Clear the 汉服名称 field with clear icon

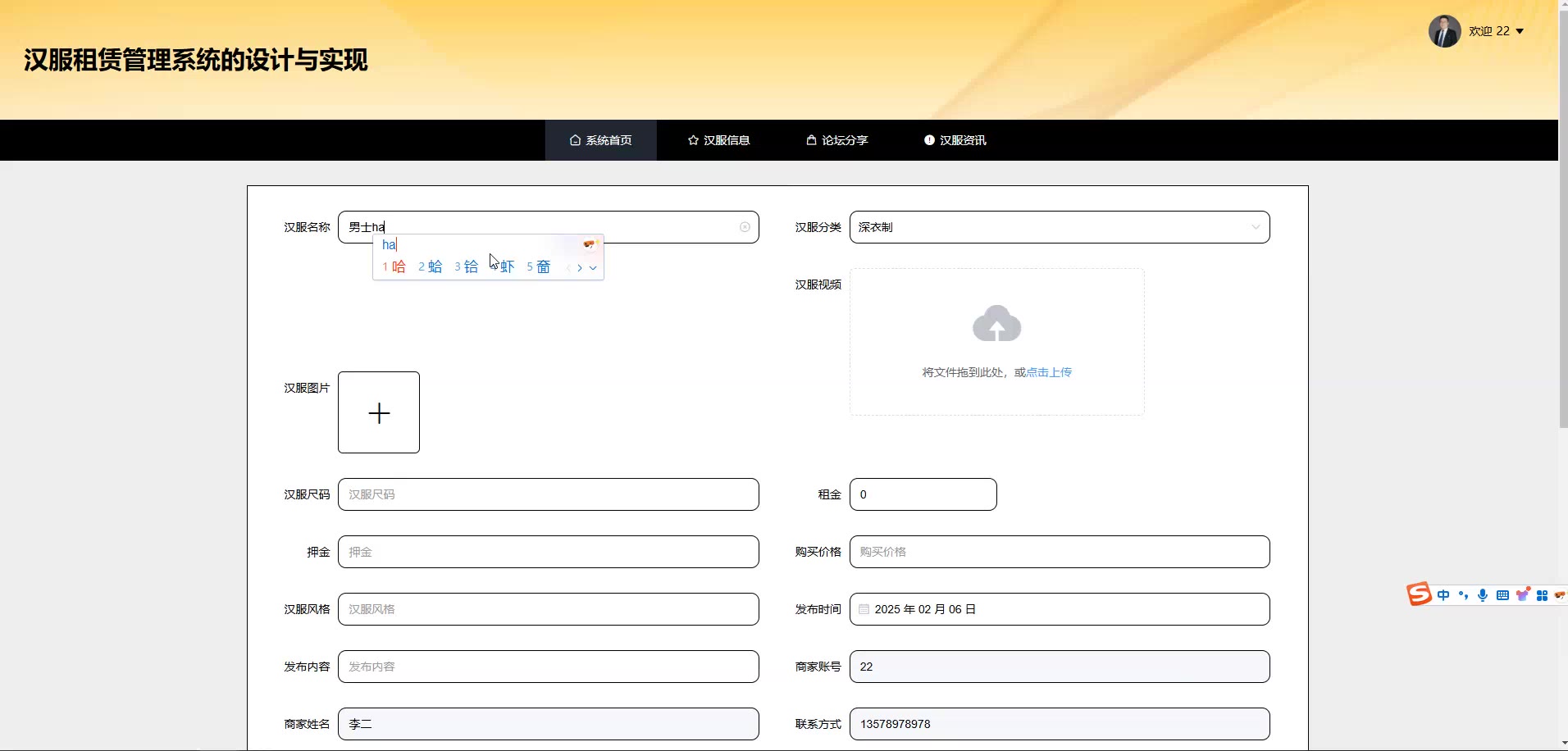tap(745, 227)
